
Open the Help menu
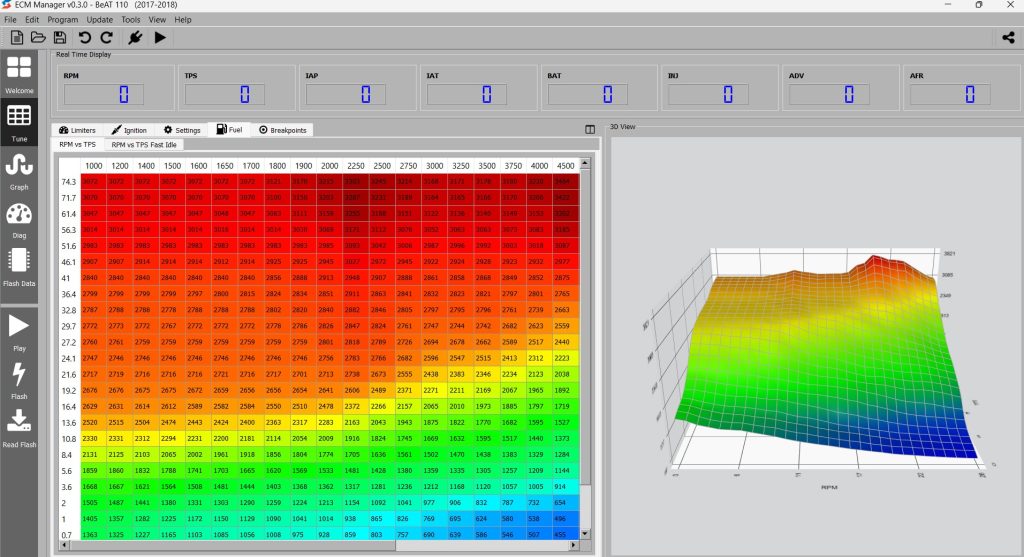[x=183, y=20]
